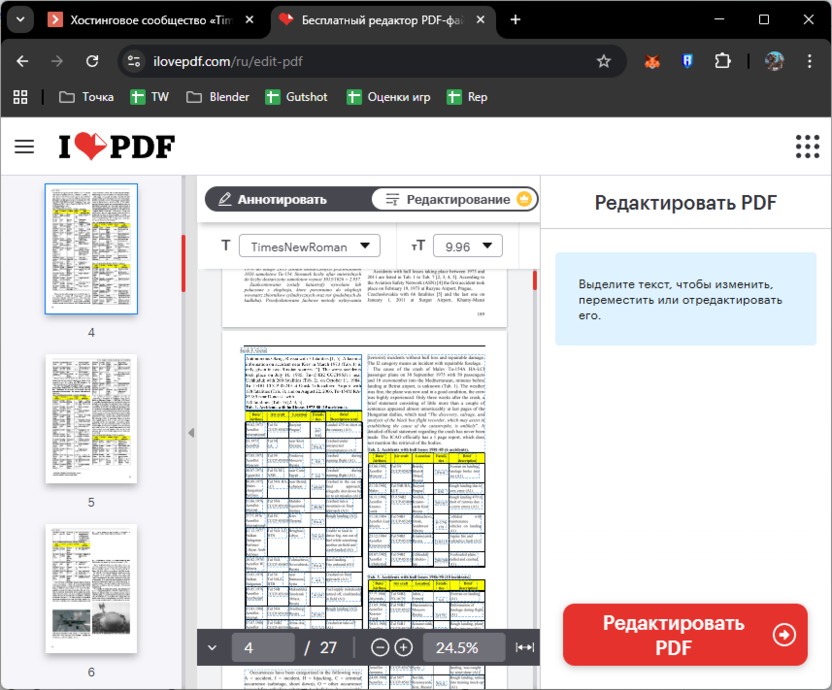
Task: Bookmark the page via the star icon
Action: coord(604,61)
